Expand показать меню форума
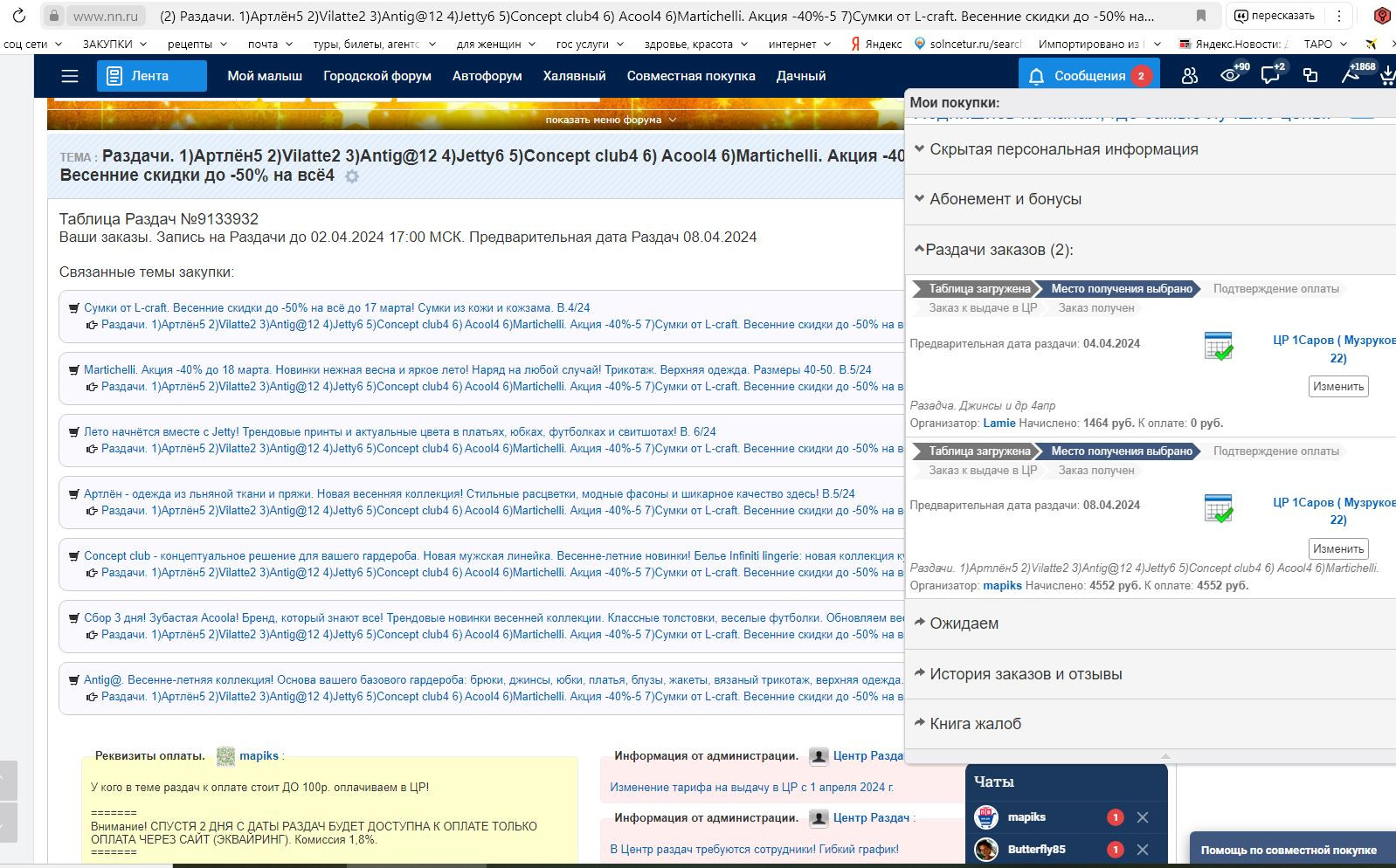This screenshot has height=868, width=1396. (611, 120)
